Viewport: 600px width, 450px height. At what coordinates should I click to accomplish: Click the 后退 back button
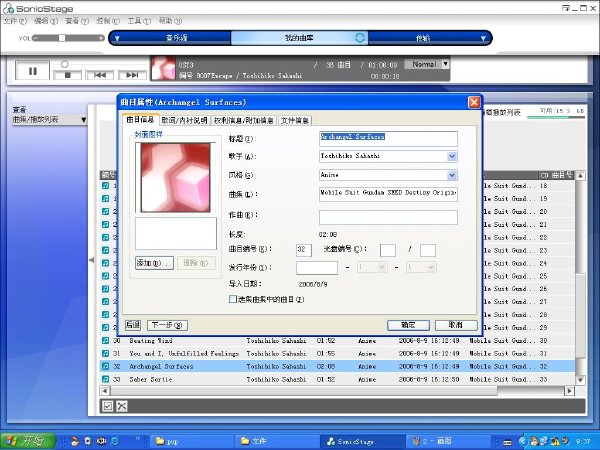click(x=133, y=325)
